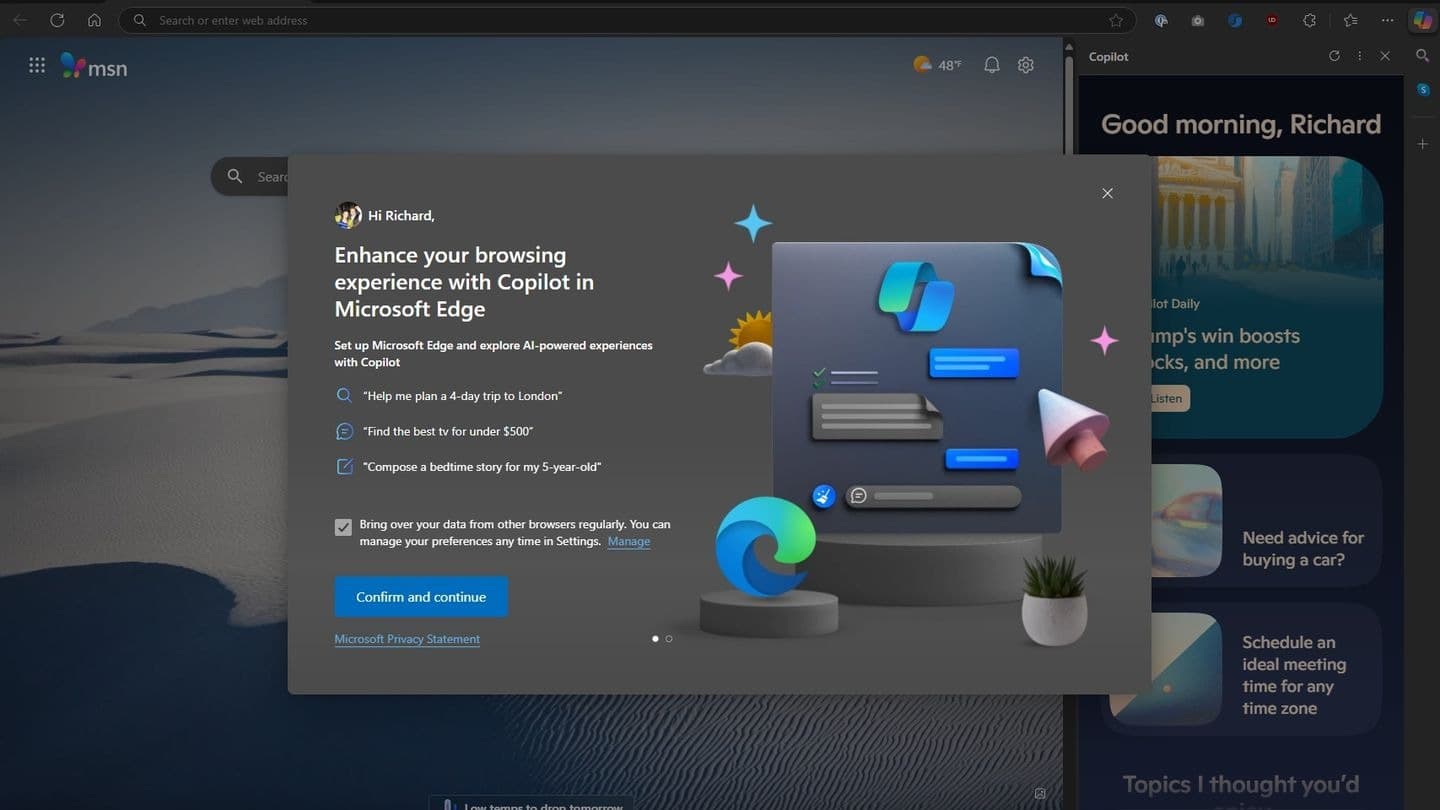Image resolution: width=1440 pixels, height=810 pixels.
Task: Reload the page with refresh icon
Action: 57,20
